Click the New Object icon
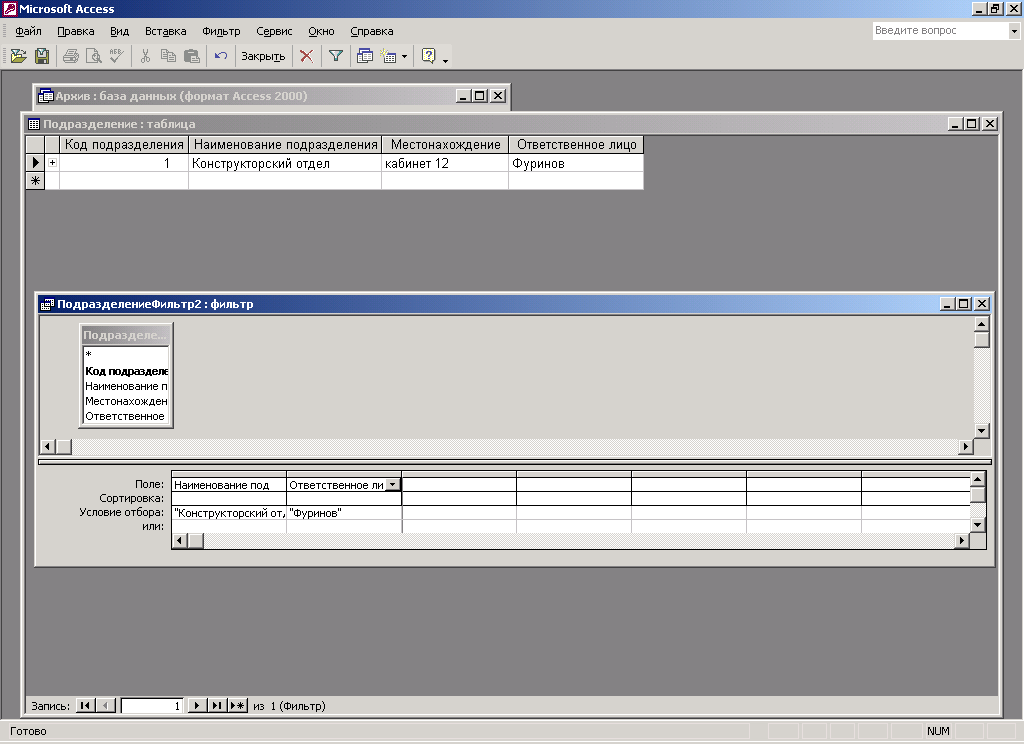The width and height of the screenshot is (1024, 744). 388,56
